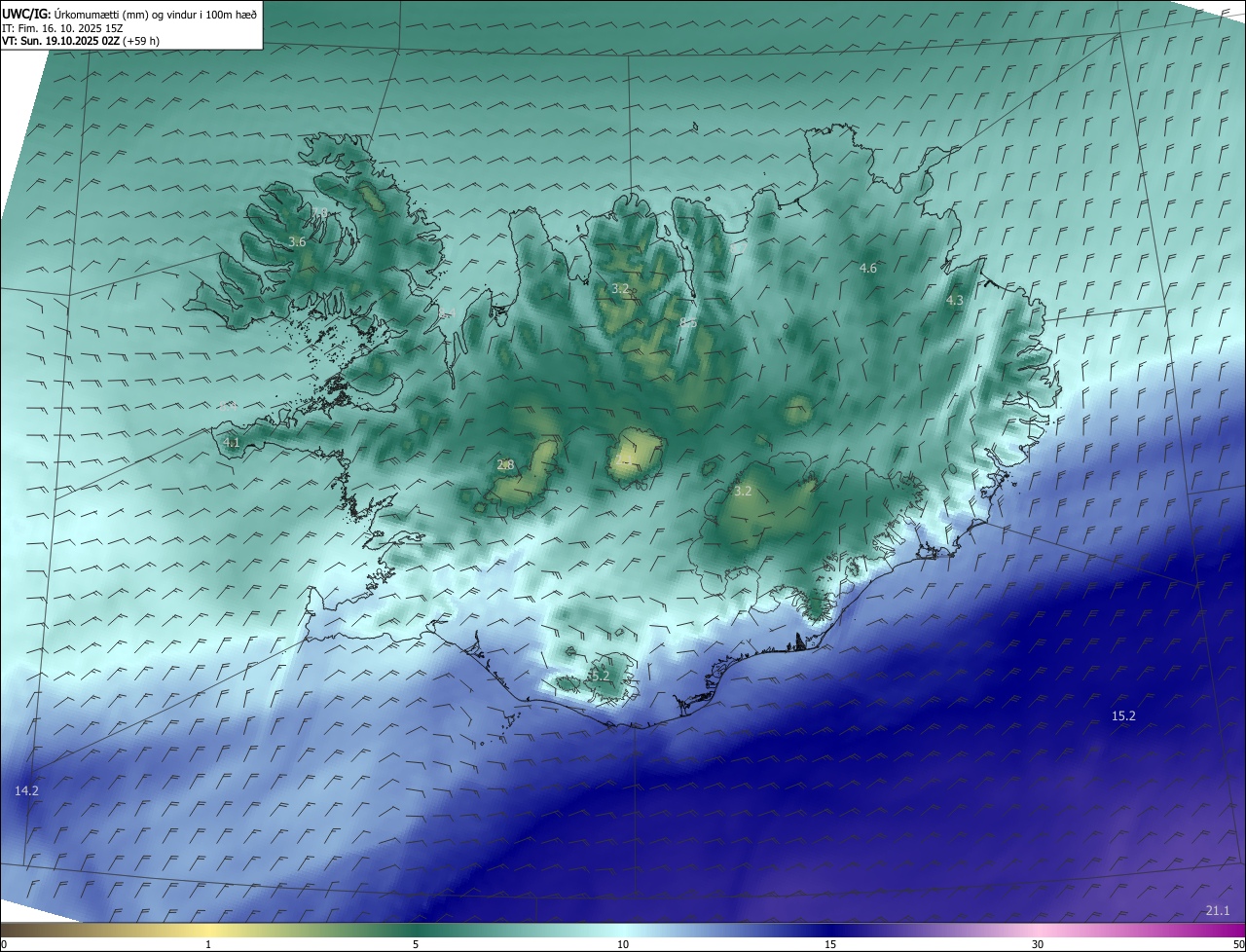Click the 30 tick on the colour scale
Image resolution: width=1246 pixels, height=952 pixels.
pyautogui.click(x=1038, y=944)
